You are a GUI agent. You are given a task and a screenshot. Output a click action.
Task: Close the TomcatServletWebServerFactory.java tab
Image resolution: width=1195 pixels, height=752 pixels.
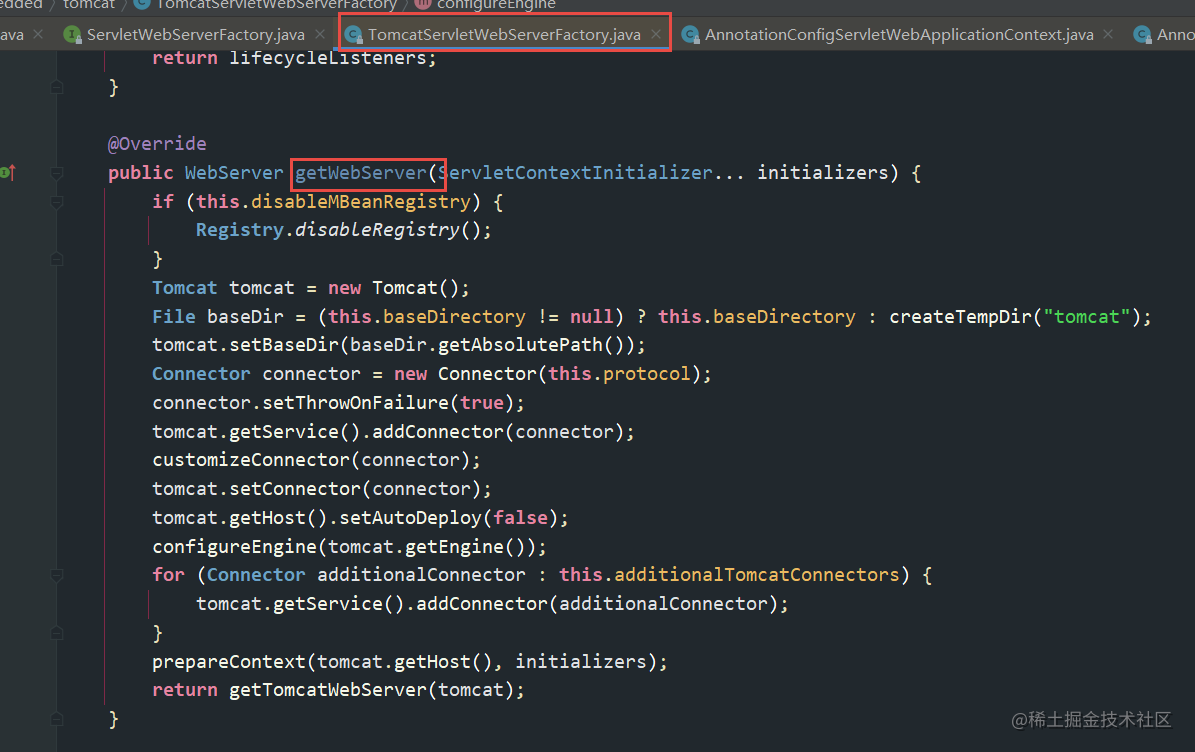pyautogui.click(x=655, y=34)
